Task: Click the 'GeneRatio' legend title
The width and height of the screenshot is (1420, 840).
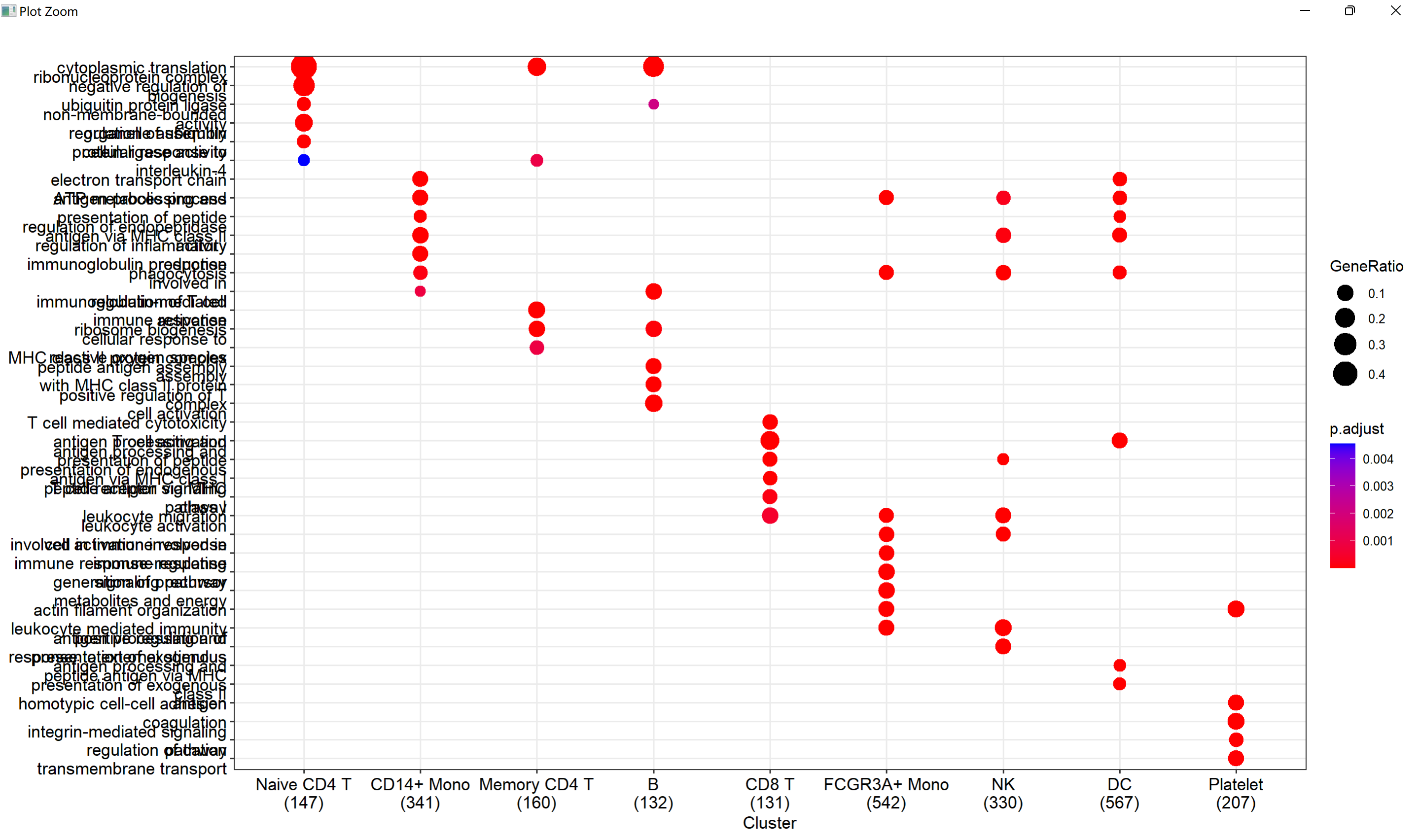Action: (1366, 266)
